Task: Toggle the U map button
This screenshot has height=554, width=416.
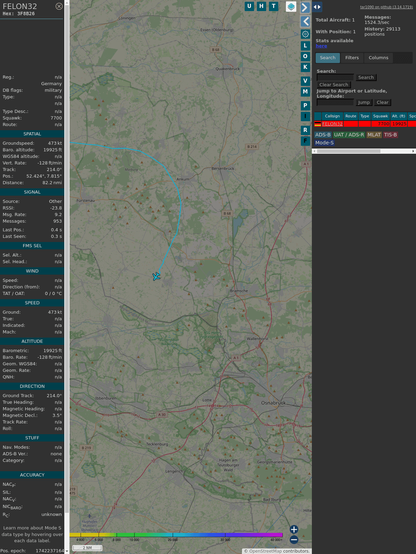Action: click(249, 6)
